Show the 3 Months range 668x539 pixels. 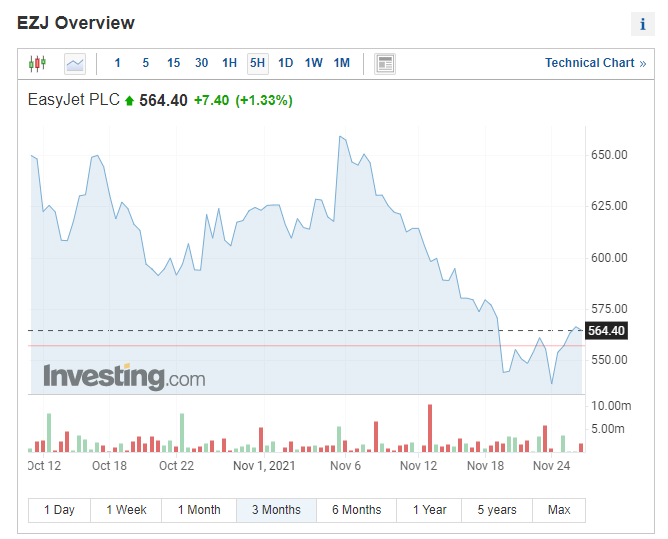[276, 510]
